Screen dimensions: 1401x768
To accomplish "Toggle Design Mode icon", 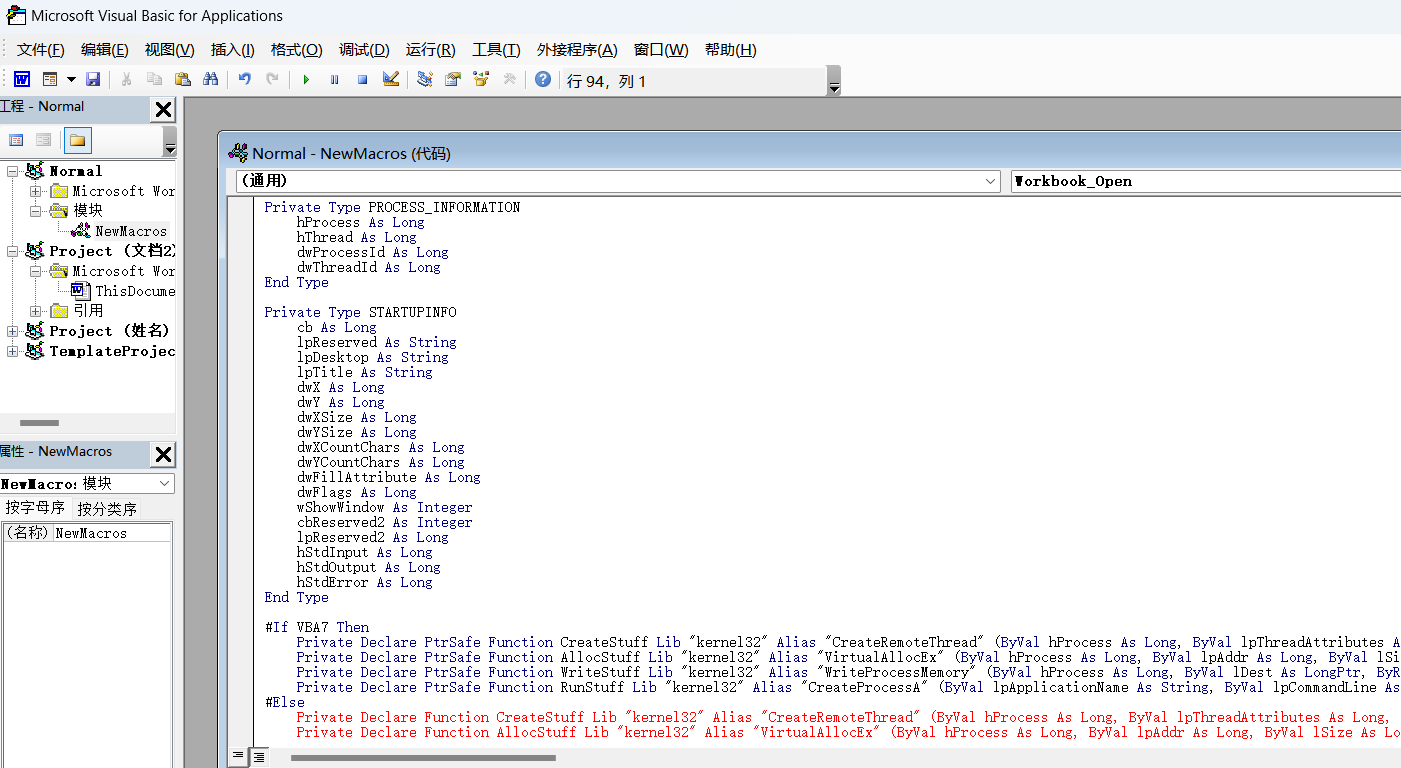I will (x=391, y=79).
